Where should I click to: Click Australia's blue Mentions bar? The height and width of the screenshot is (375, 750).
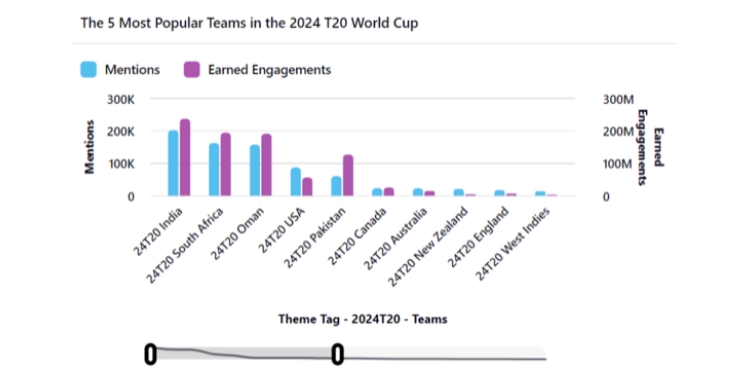[x=418, y=192]
